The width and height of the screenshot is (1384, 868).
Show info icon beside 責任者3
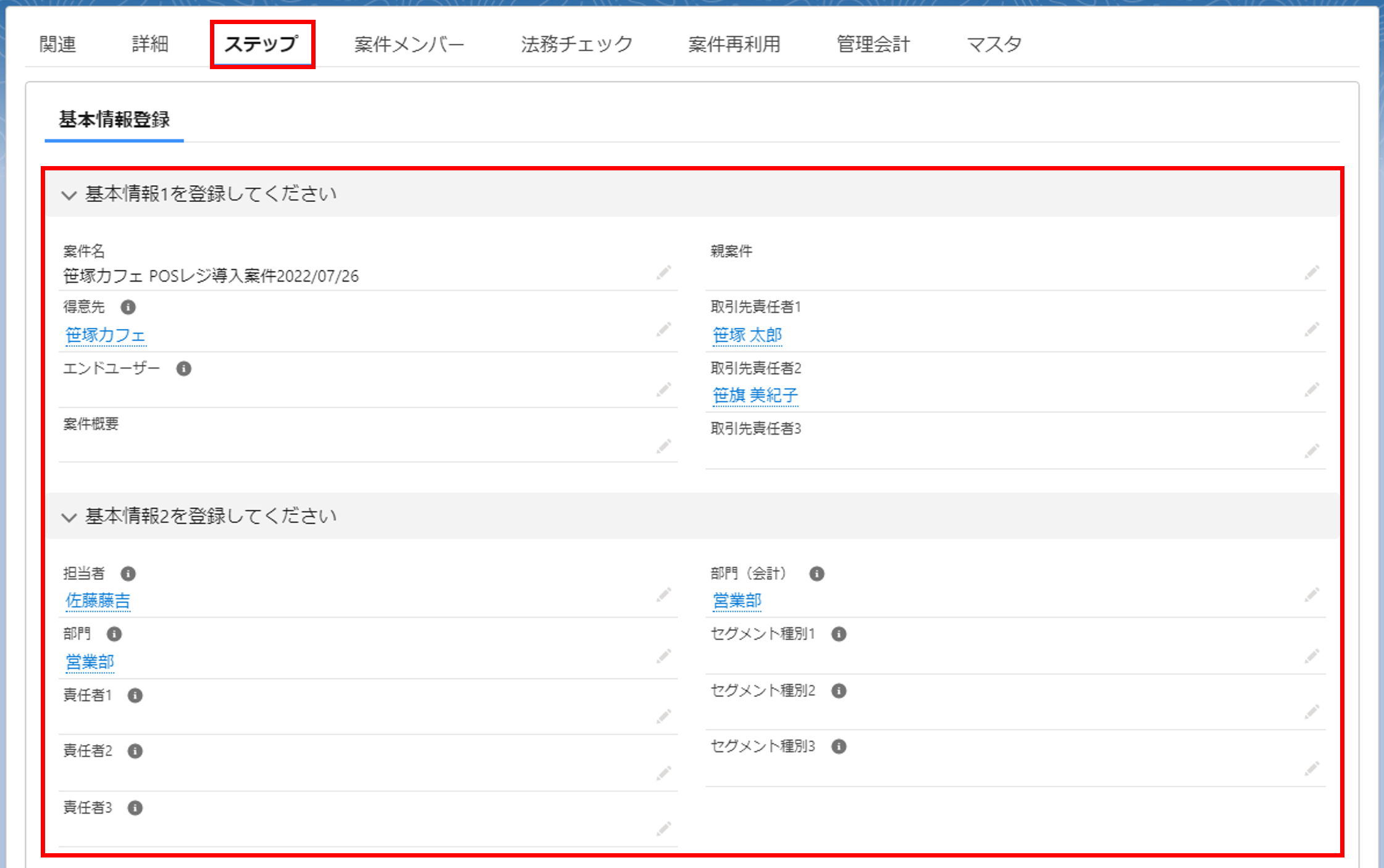(x=135, y=808)
